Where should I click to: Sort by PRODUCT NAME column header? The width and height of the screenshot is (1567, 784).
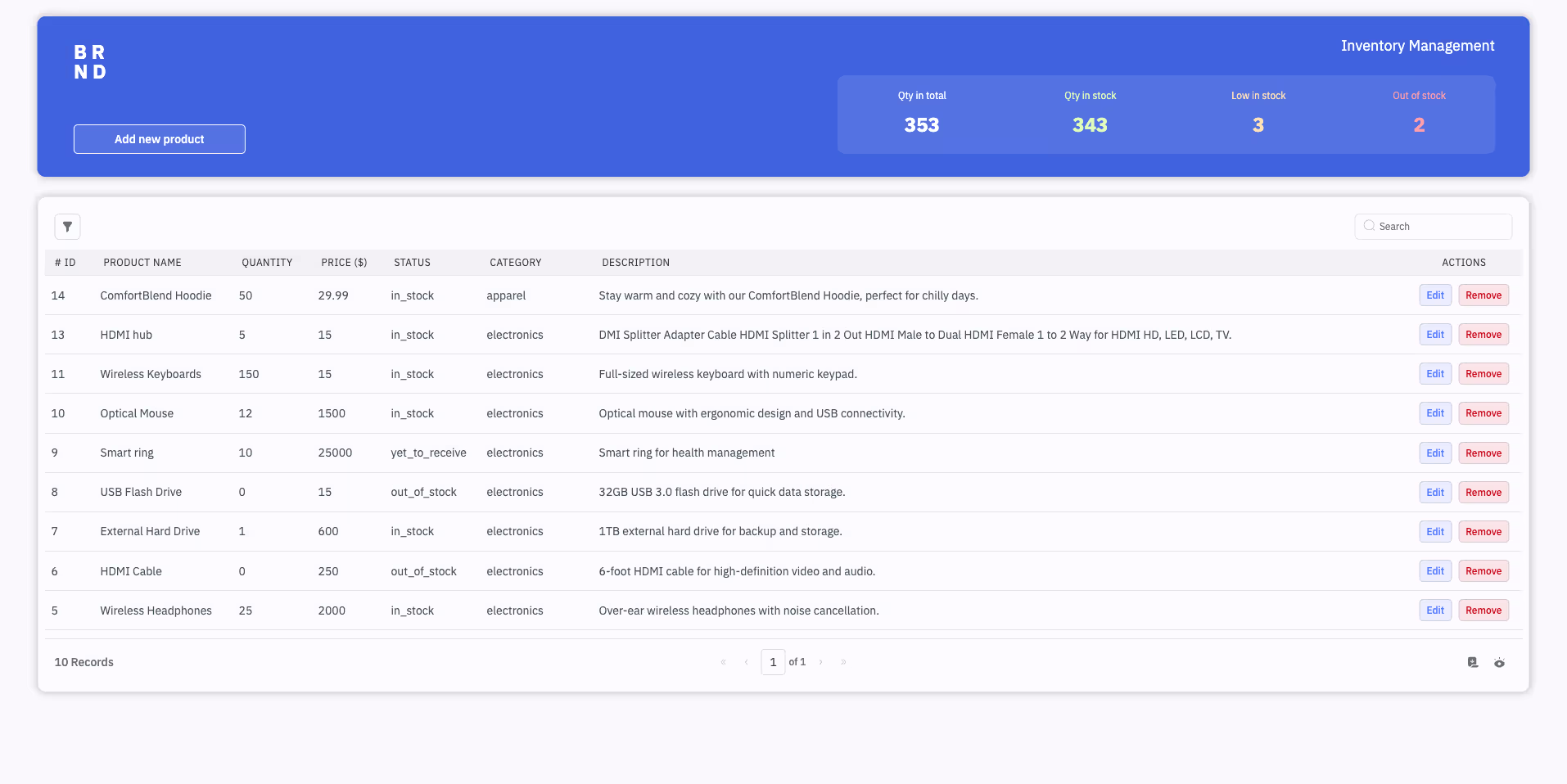tap(142, 263)
